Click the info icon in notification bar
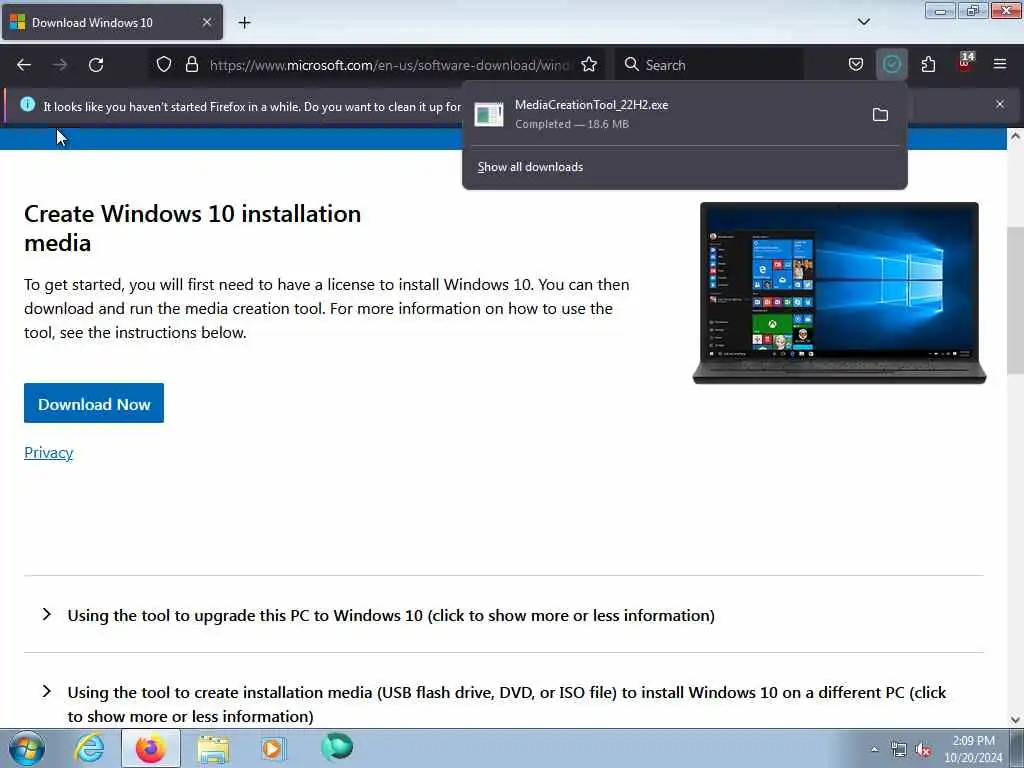Image resolution: width=1024 pixels, height=768 pixels. point(27,104)
